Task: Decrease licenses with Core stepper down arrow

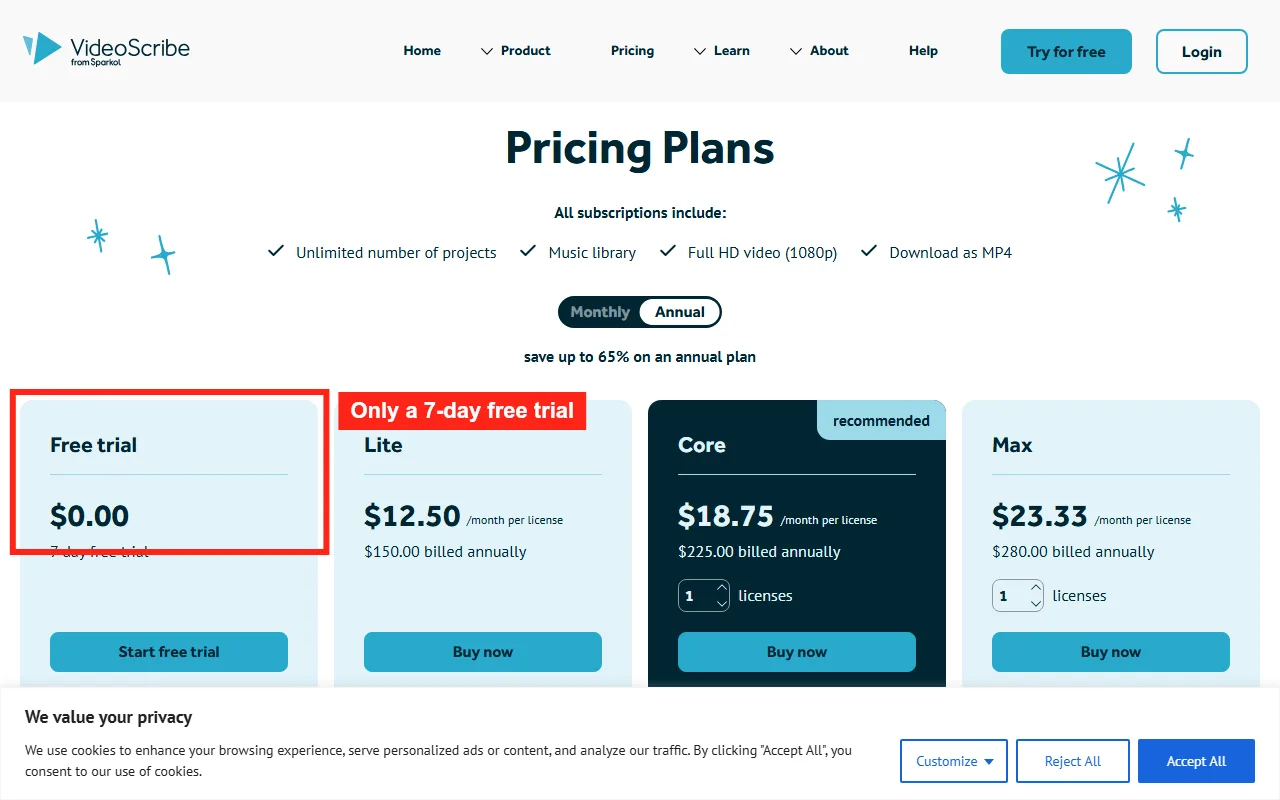Action: [x=722, y=603]
